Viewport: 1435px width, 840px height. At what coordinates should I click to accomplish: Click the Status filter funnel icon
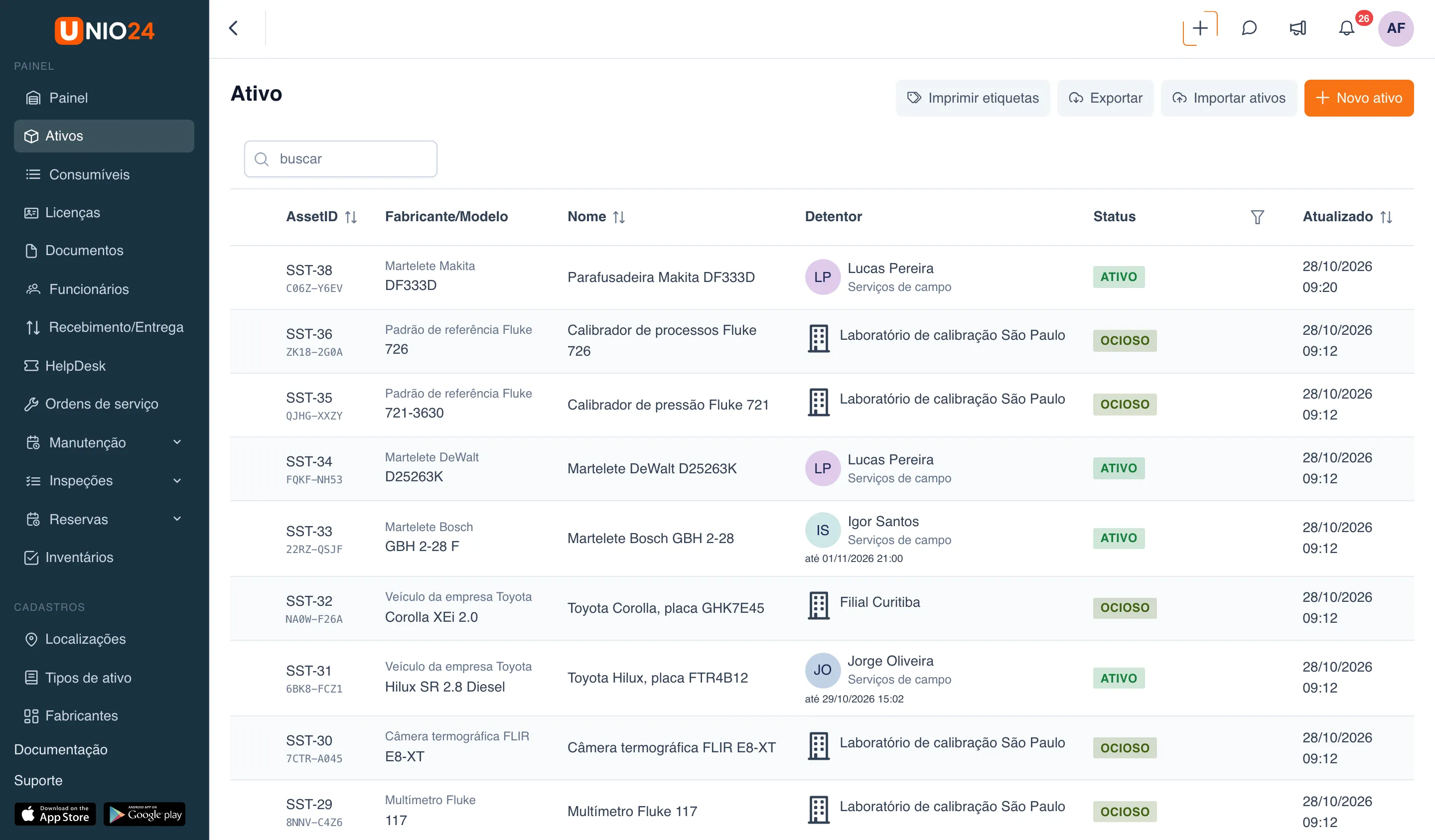[1257, 217]
